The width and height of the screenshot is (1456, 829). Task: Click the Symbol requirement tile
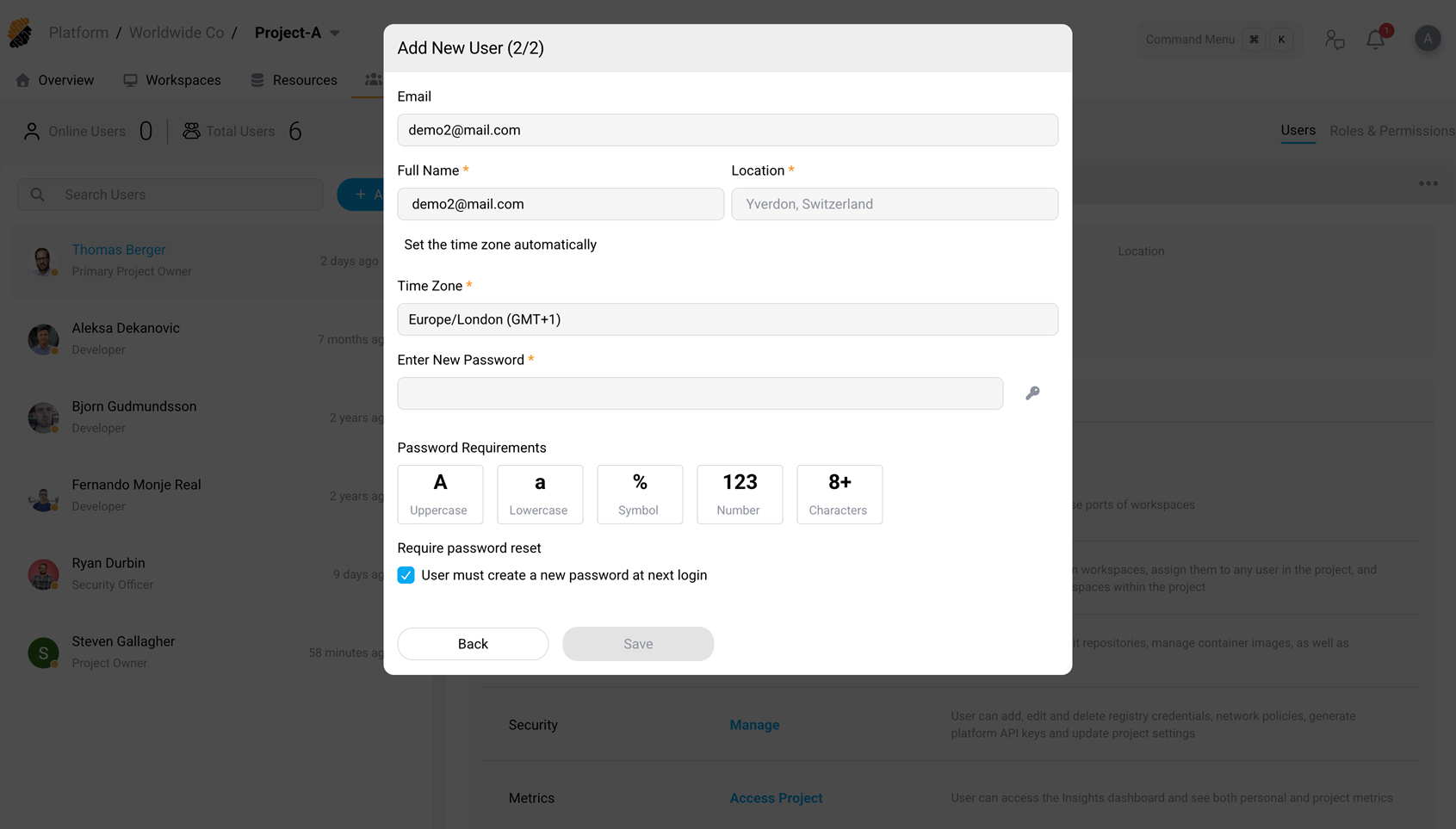(x=640, y=494)
